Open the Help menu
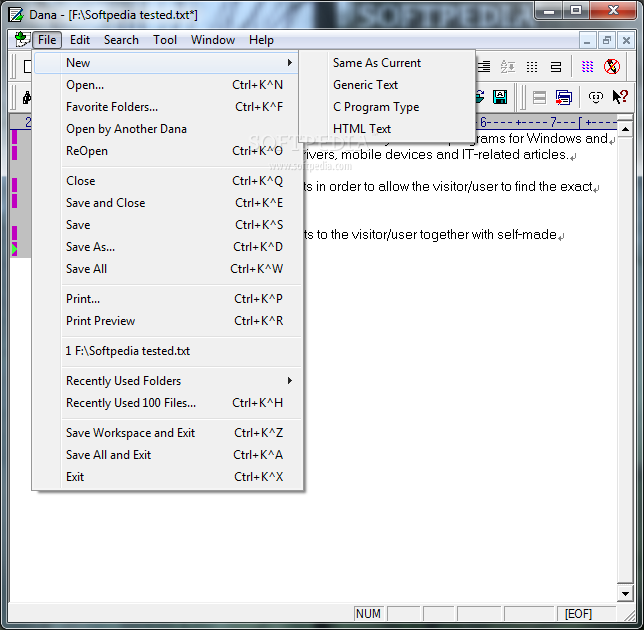This screenshot has width=644, height=630. 261,40
